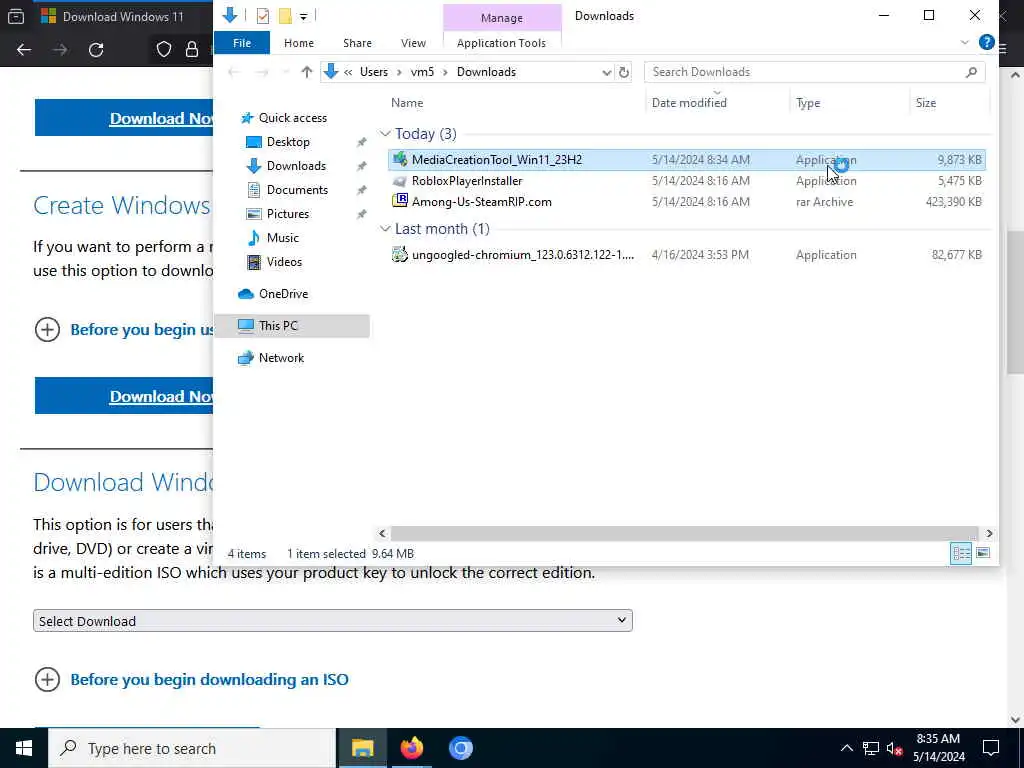Click vm5 in the address breadcrumb
This screenshot has width=1024, height=768.
click(422, 72)
